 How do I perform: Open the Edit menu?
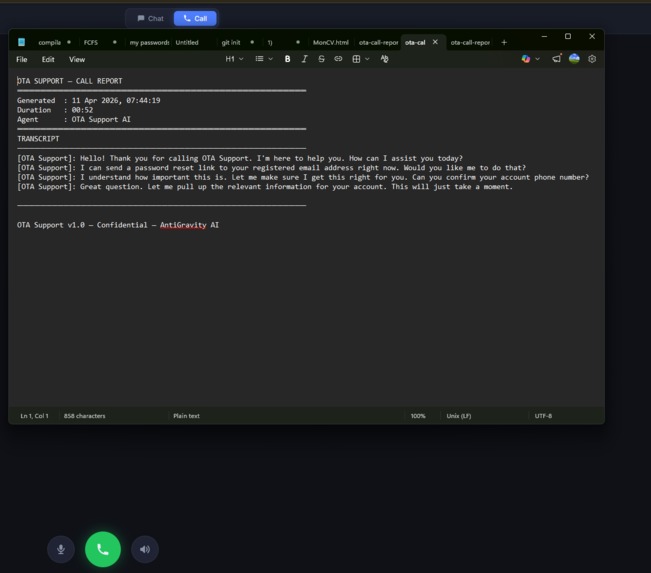[48, 59]
